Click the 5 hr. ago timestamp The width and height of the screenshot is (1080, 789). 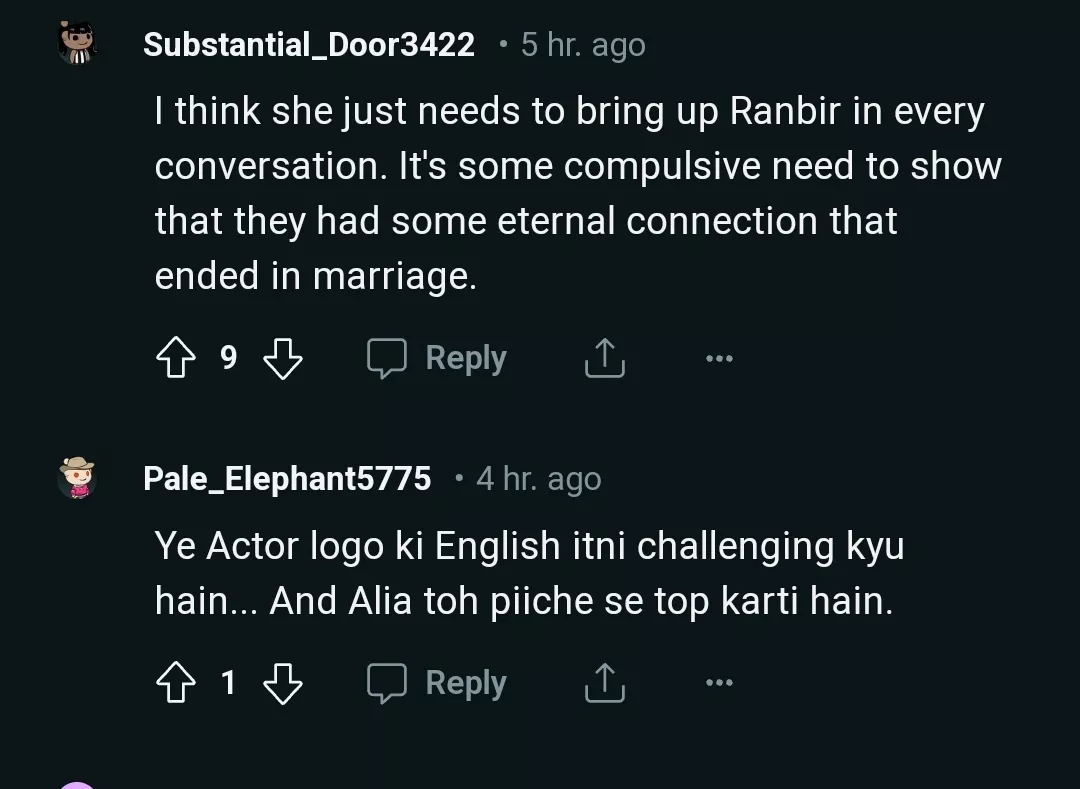tap(583, 45)
